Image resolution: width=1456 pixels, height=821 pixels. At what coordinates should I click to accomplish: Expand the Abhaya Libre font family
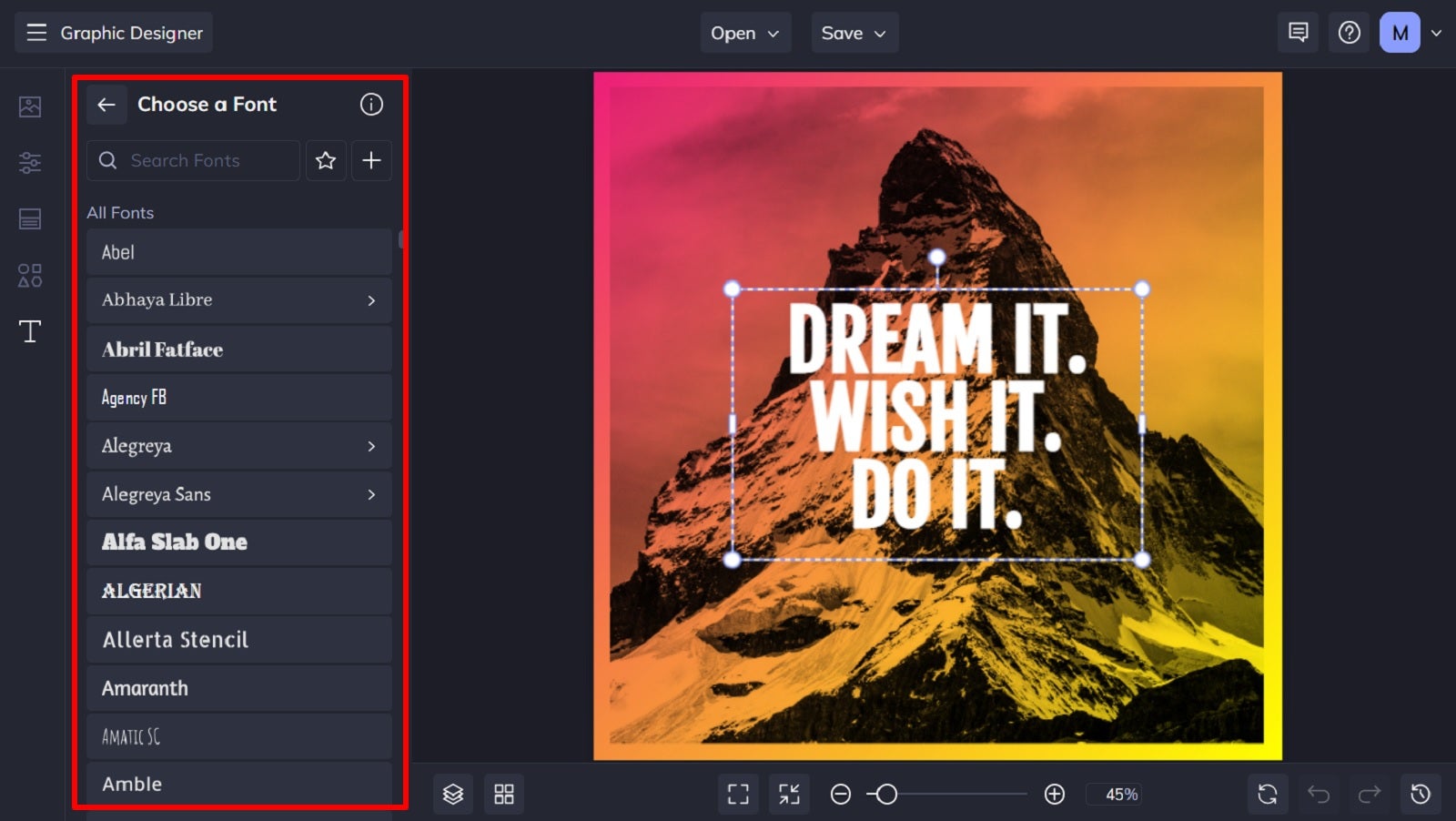coord(371,300)
